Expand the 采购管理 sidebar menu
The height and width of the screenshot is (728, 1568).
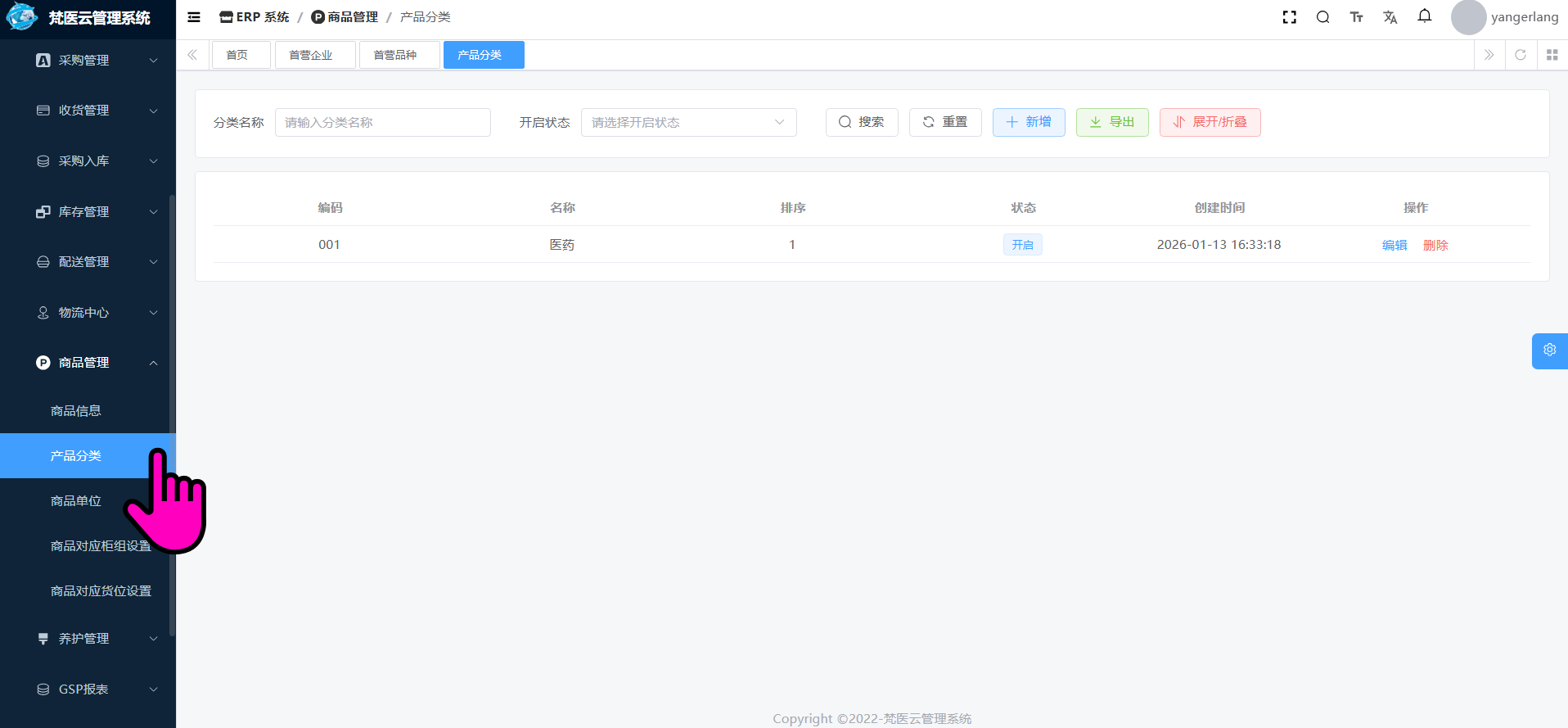click(x=97, y=61)
